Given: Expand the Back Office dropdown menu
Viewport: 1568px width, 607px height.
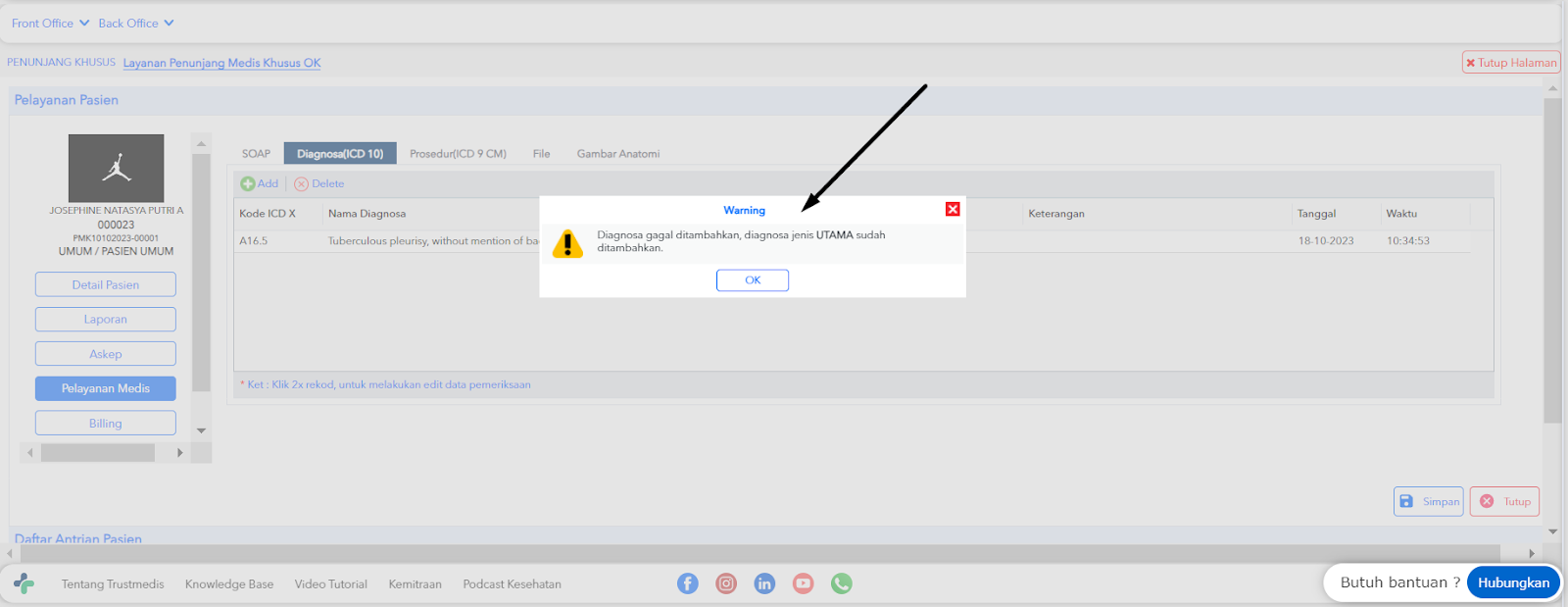Looking at the screenshot, I should [136, 23].
